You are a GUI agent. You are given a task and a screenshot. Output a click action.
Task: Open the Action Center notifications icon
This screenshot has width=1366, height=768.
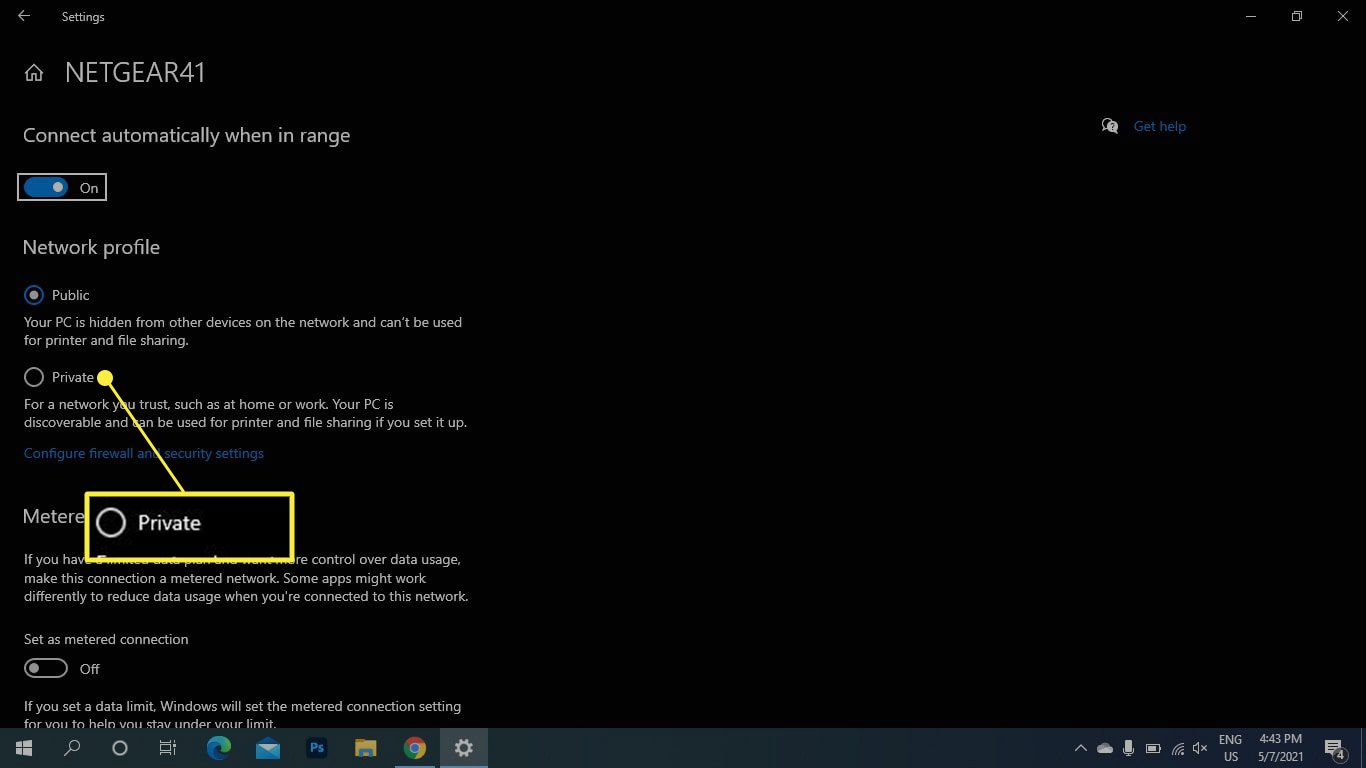click(x=1333, y=748)
